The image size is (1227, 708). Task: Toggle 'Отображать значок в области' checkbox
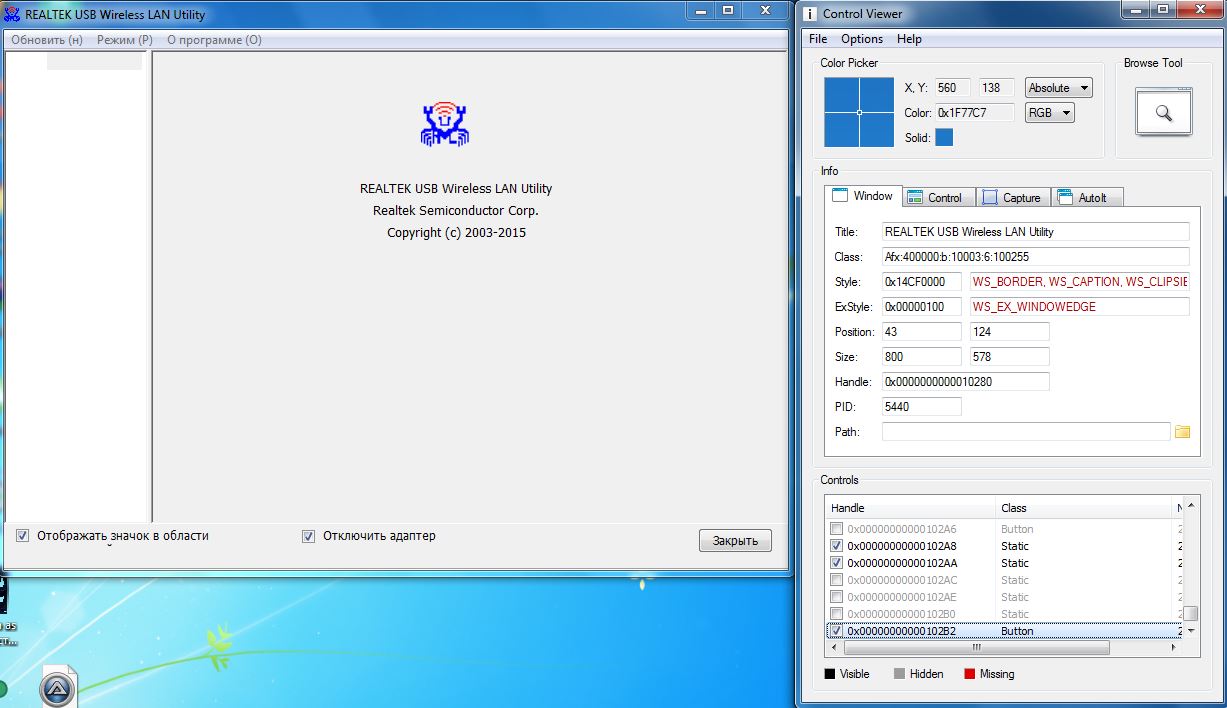coord(23,536)
